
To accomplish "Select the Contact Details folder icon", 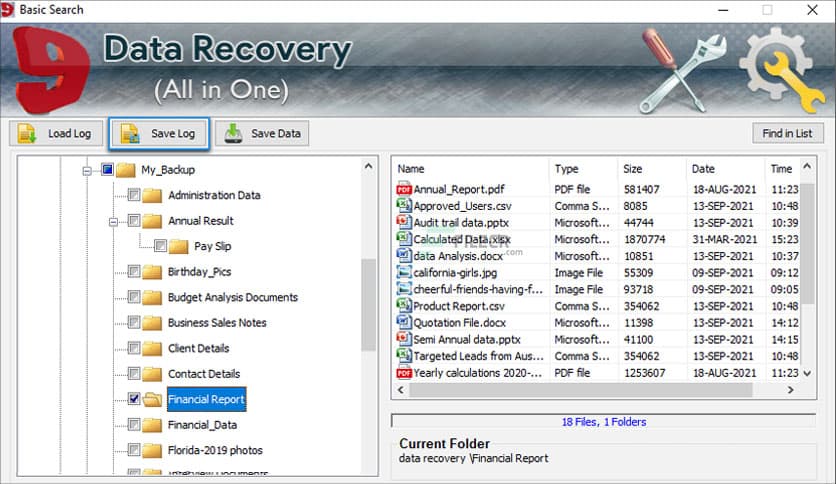I will (152, 374).
